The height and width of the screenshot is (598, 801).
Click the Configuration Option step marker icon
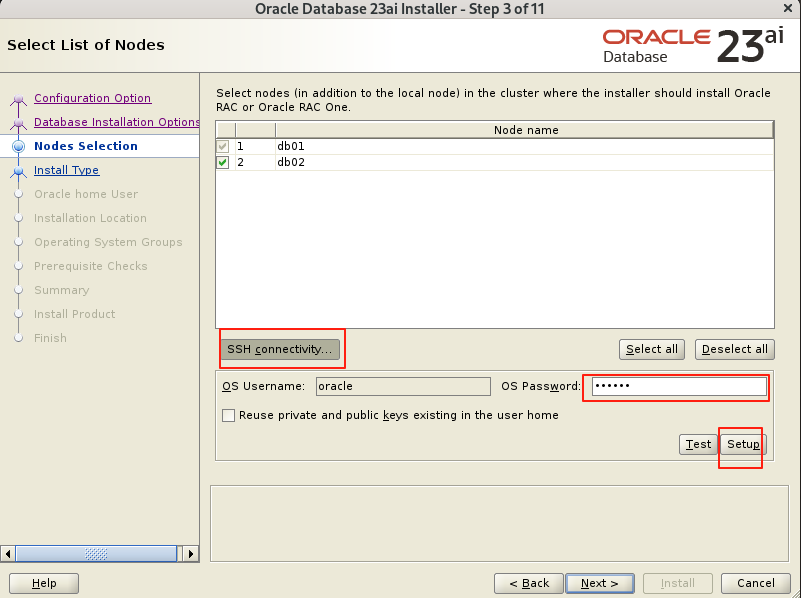point(18,98)
